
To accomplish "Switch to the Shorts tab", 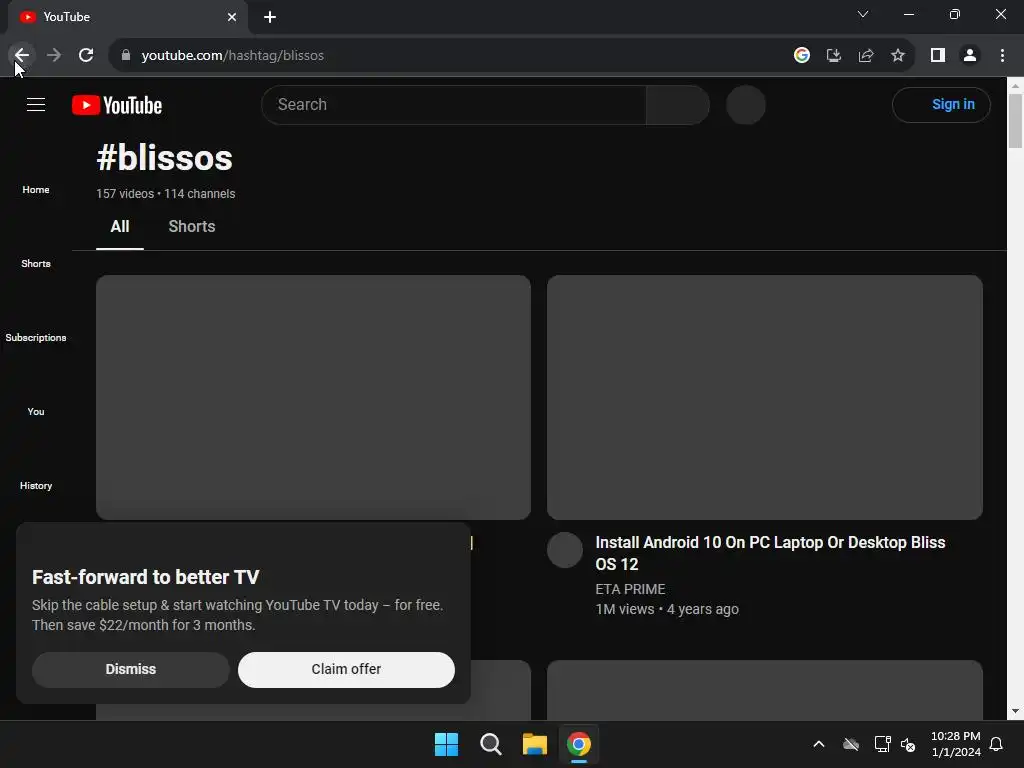I will point(192,227).
